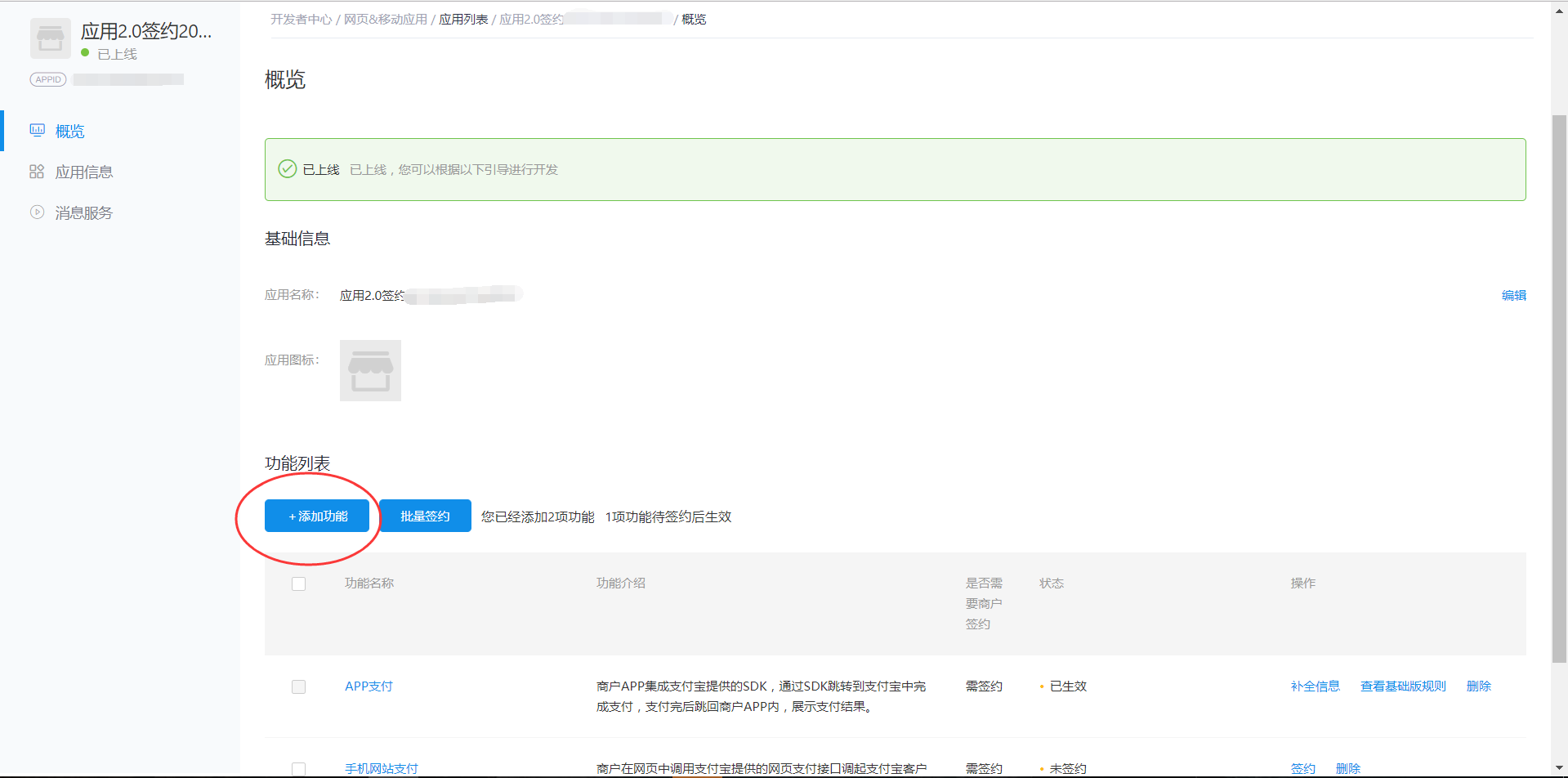The image size is (1568, 778).
Task: Go to 网页&移动应用 in breadcrumb
Action: [x=386, y=19]
